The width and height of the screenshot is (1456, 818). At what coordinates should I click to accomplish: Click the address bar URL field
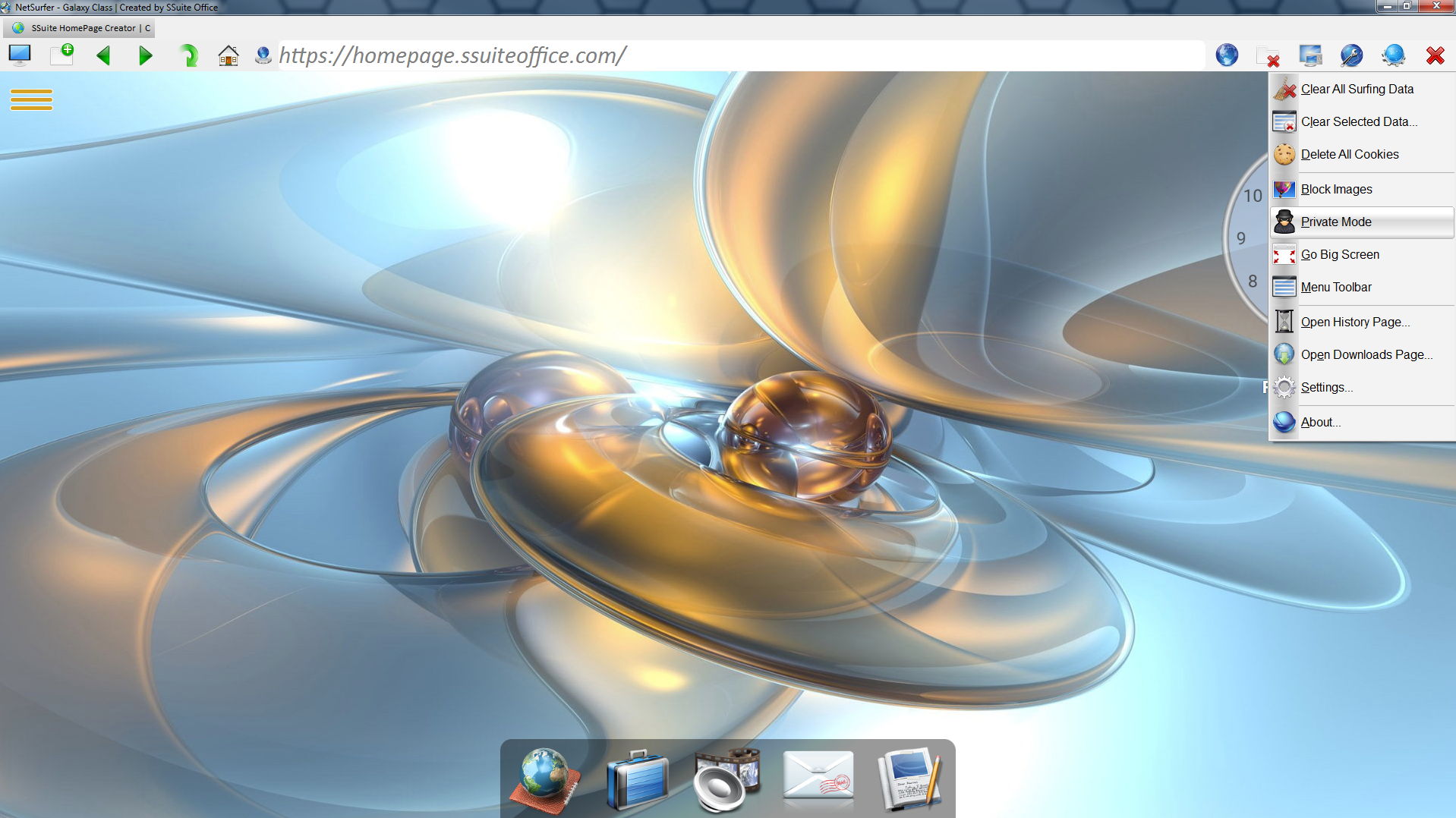pos(740,55)
